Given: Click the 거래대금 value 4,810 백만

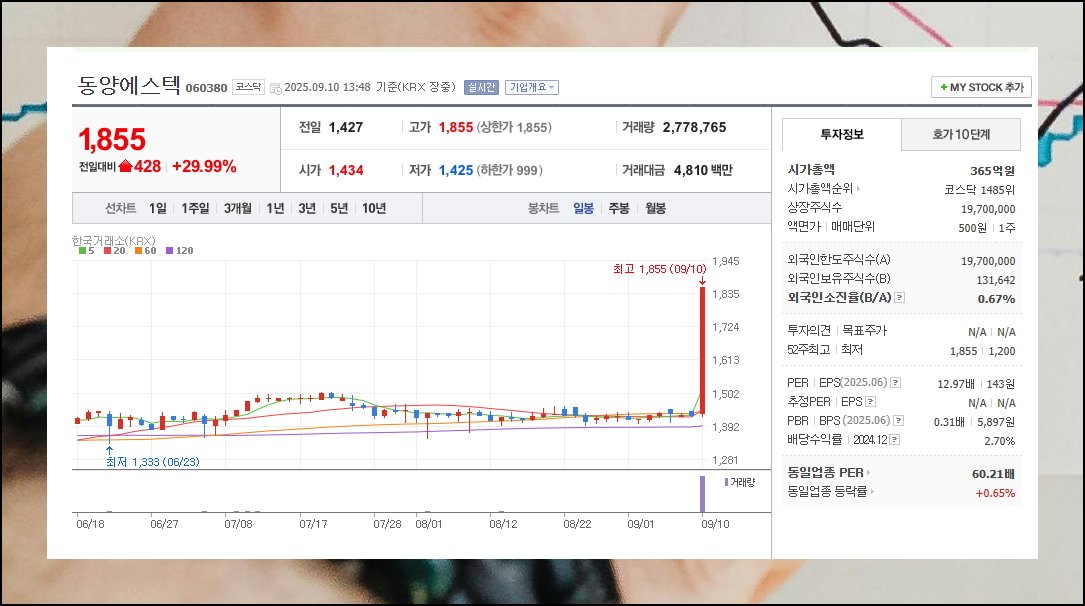Looking at the screenshot, I should (x=703, y=170).
